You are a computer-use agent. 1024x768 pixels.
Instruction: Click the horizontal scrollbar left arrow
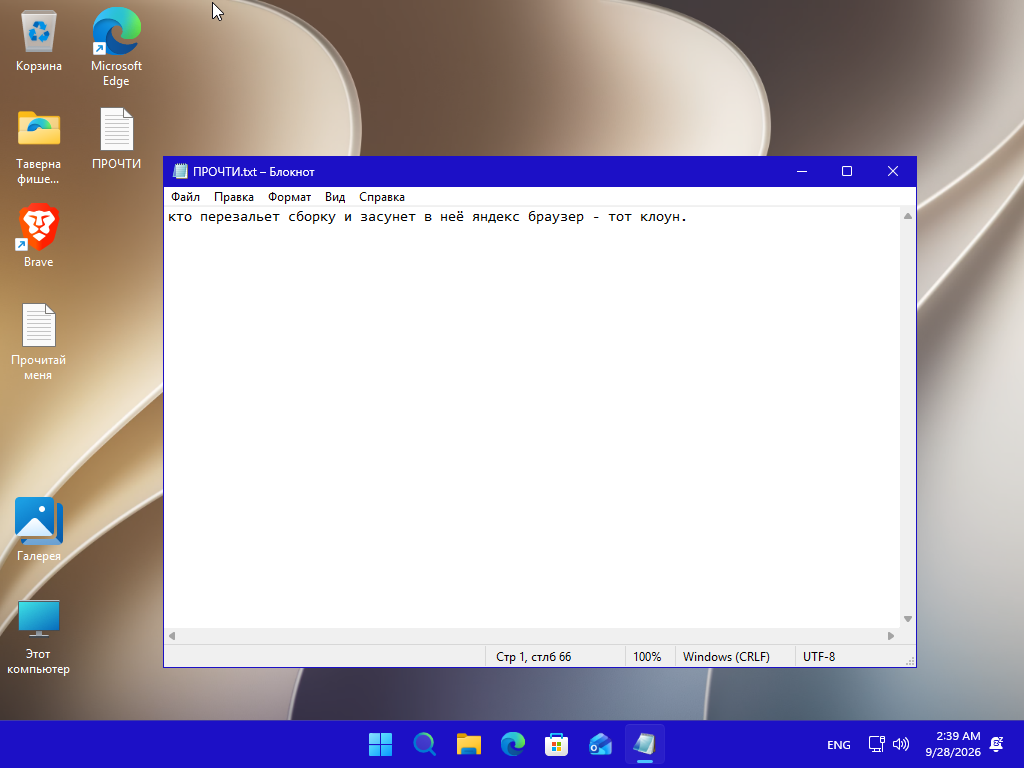coord(172,635)
